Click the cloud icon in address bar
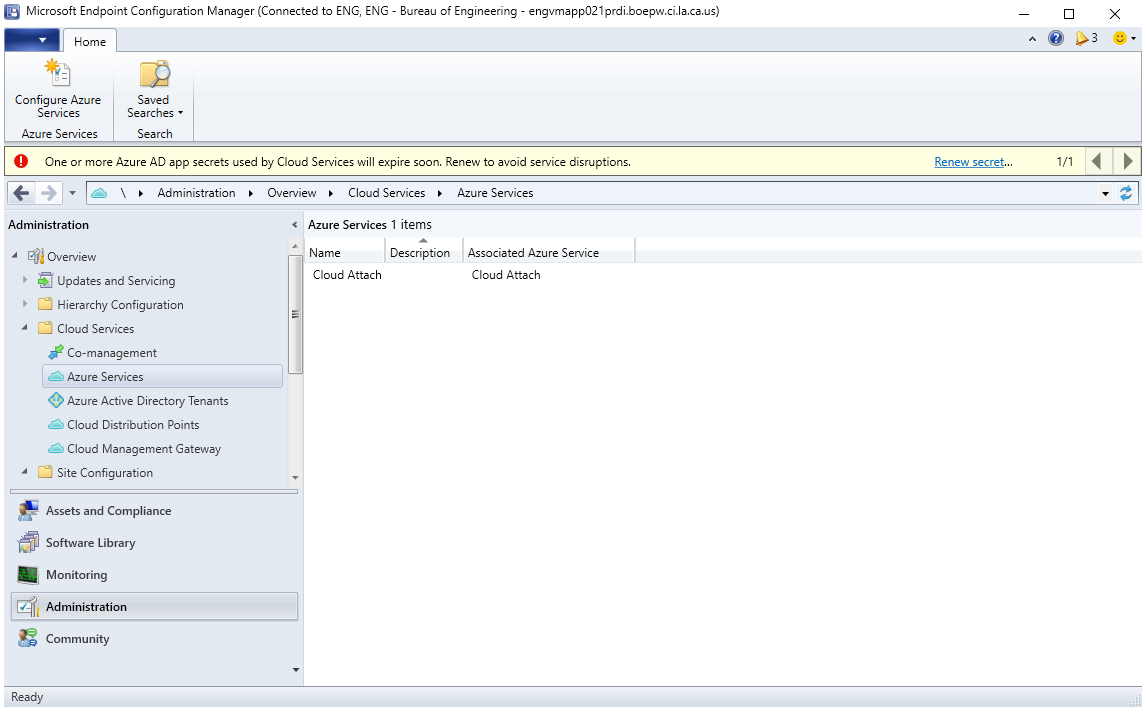 tap(99, 193)
